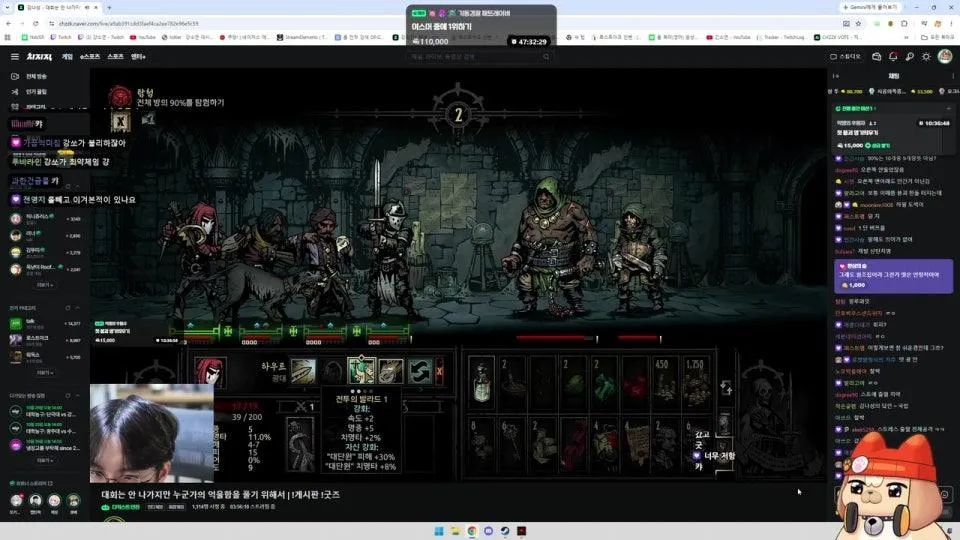Open the tab search dropdown arrow

pyautogui.click(x=7, y=7)
